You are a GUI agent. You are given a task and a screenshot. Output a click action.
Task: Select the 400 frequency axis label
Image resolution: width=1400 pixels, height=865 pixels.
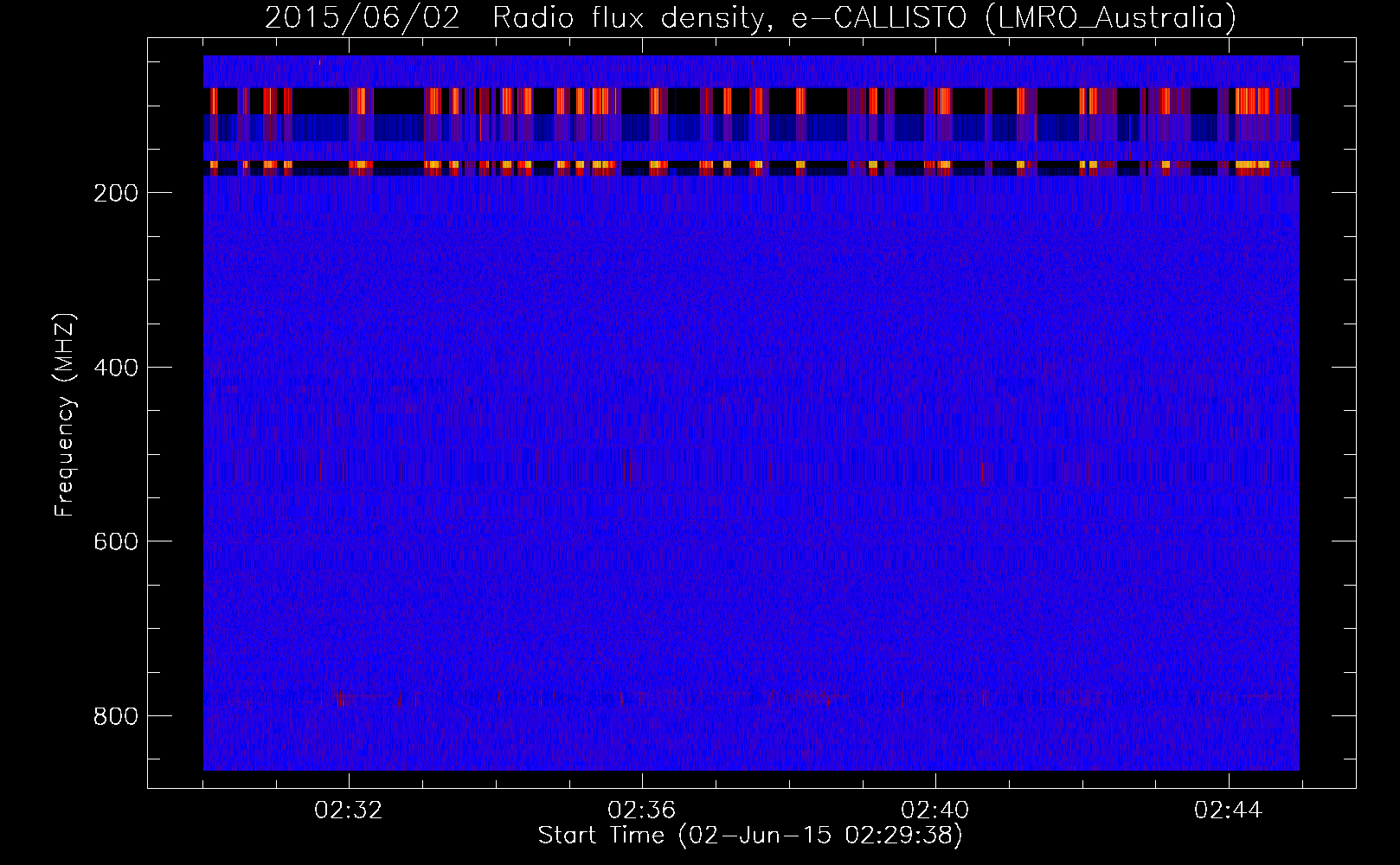(115, 368)
